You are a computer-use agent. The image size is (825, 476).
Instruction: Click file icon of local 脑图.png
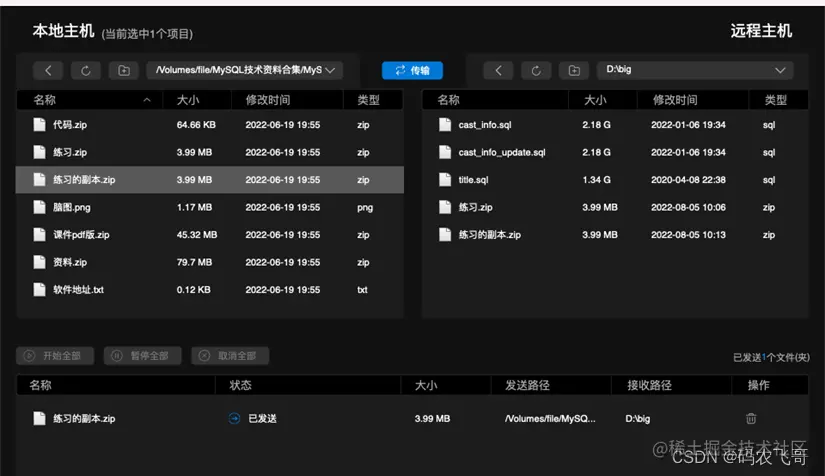pos(39,207)
